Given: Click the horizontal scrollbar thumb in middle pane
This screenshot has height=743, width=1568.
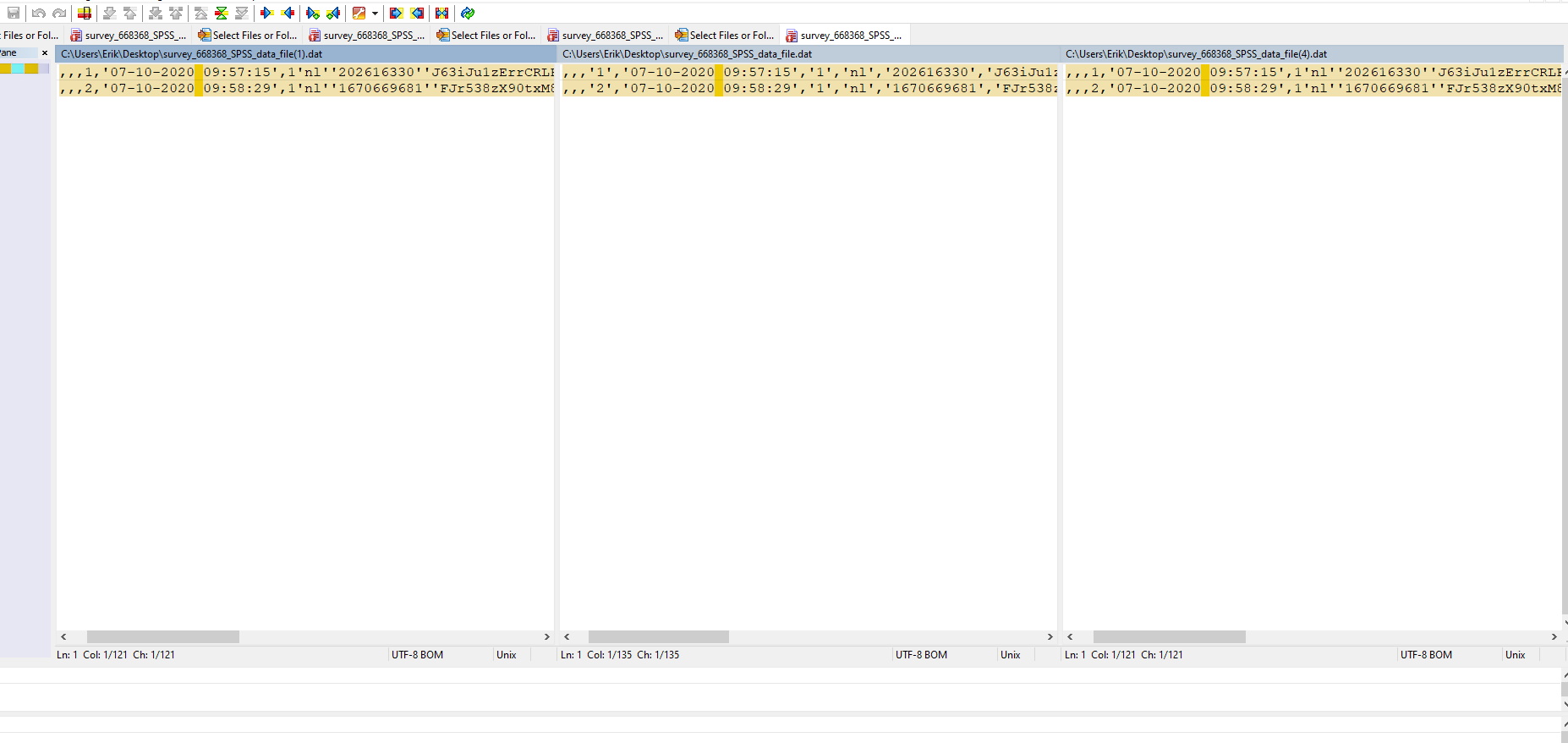Looking at the screenshot, I should [658, 636].
